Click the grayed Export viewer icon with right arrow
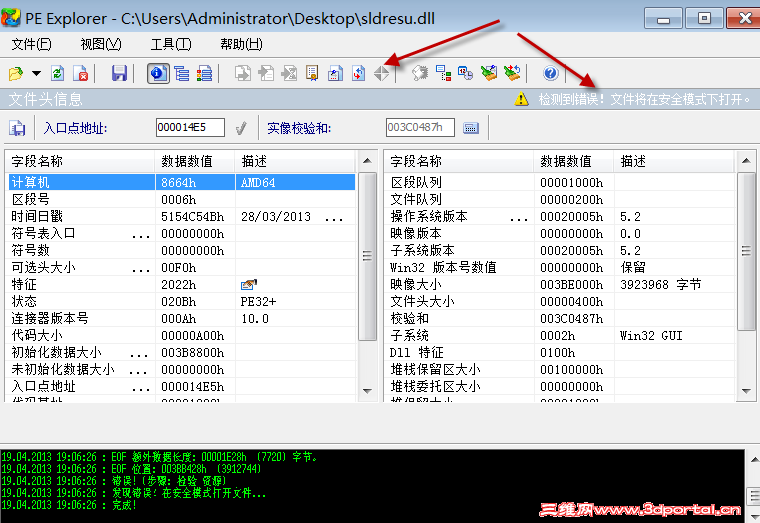The image size is (760, 523). tap(242, 74)
